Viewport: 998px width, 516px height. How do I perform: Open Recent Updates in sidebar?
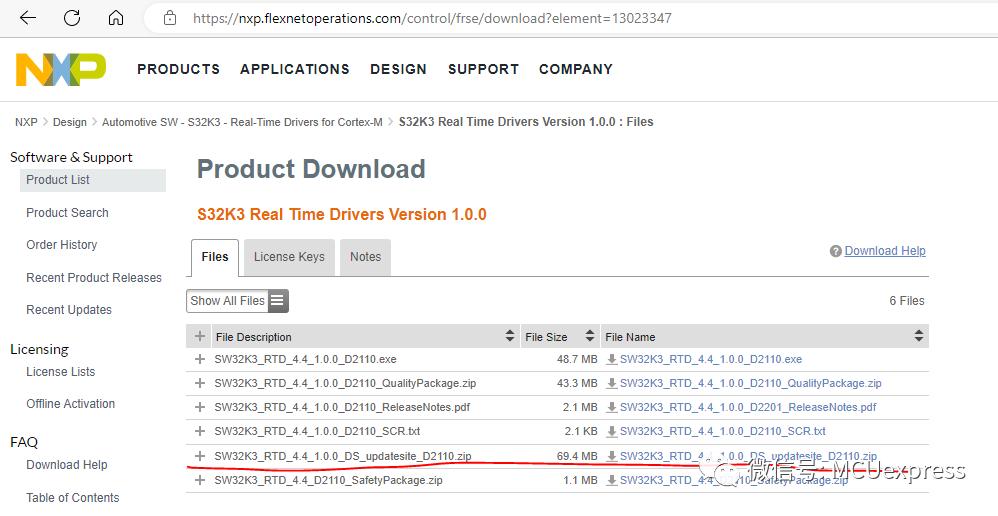tap(69, 310)
